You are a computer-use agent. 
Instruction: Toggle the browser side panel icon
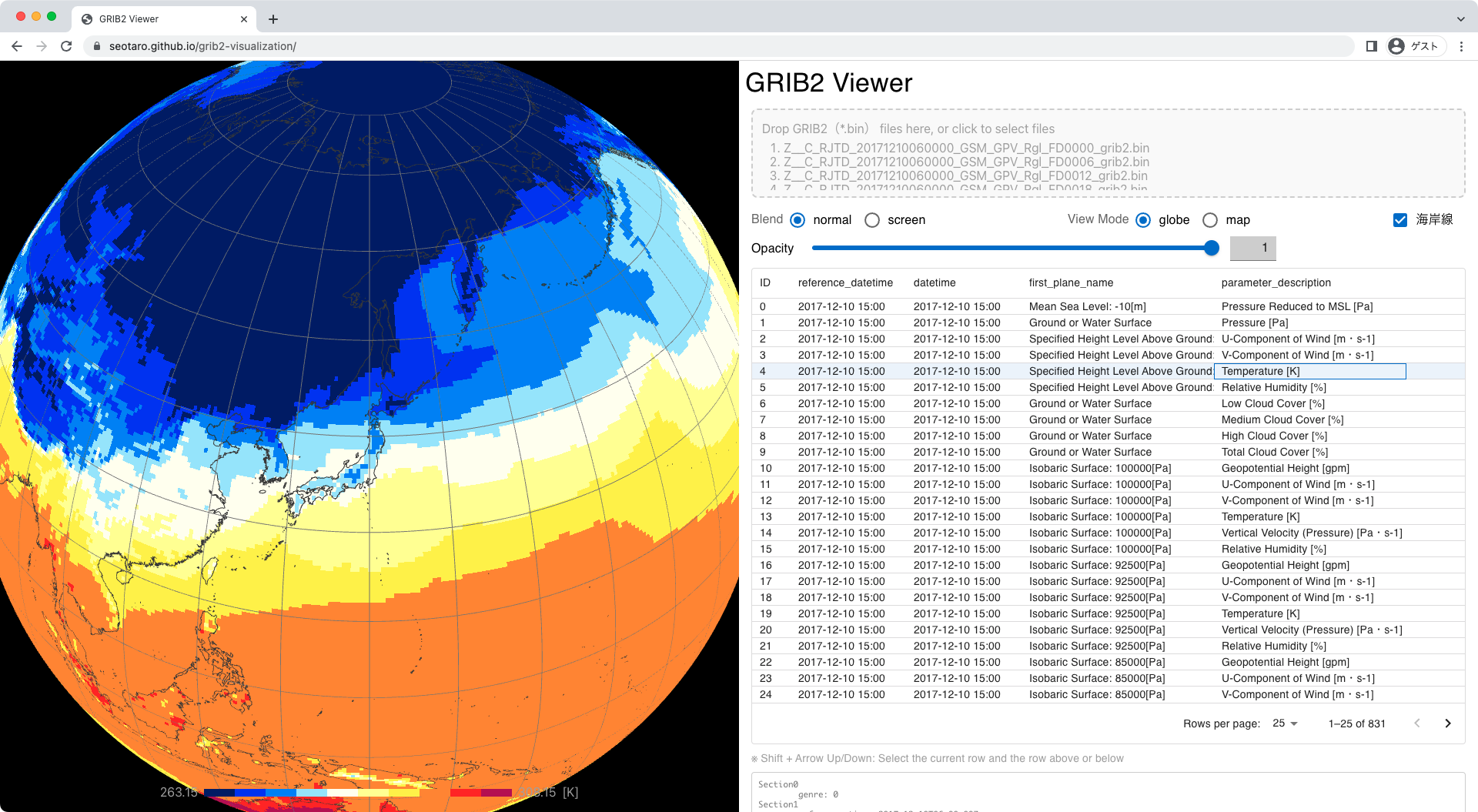tap(1371, 46)
